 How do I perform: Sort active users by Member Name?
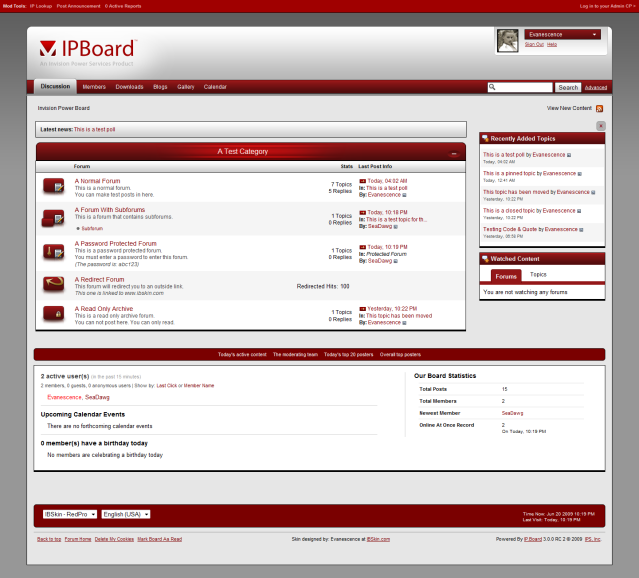click(199, 386)
